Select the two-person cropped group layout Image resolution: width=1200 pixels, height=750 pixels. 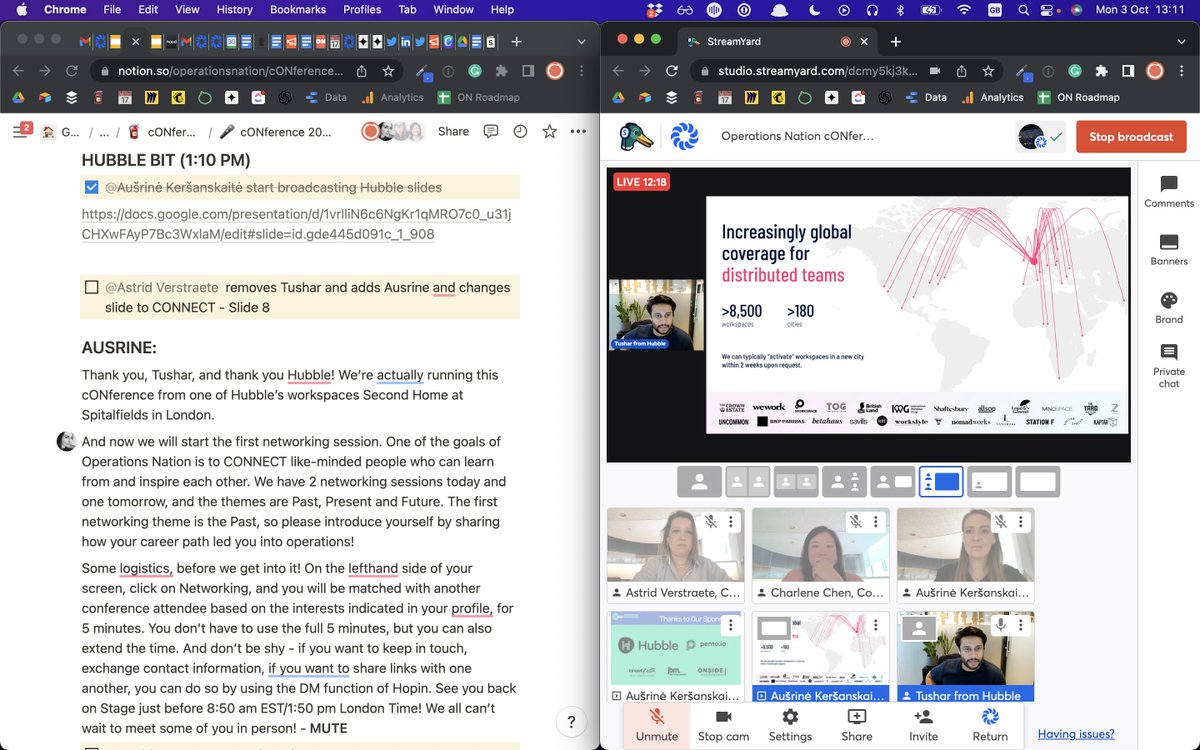click(796, 482)
